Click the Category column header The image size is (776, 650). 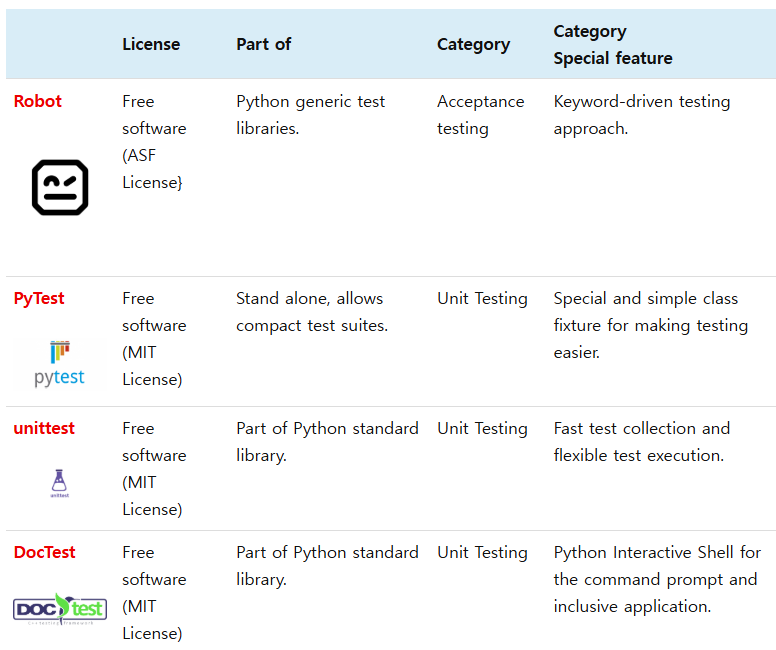(x=473, y=44)
